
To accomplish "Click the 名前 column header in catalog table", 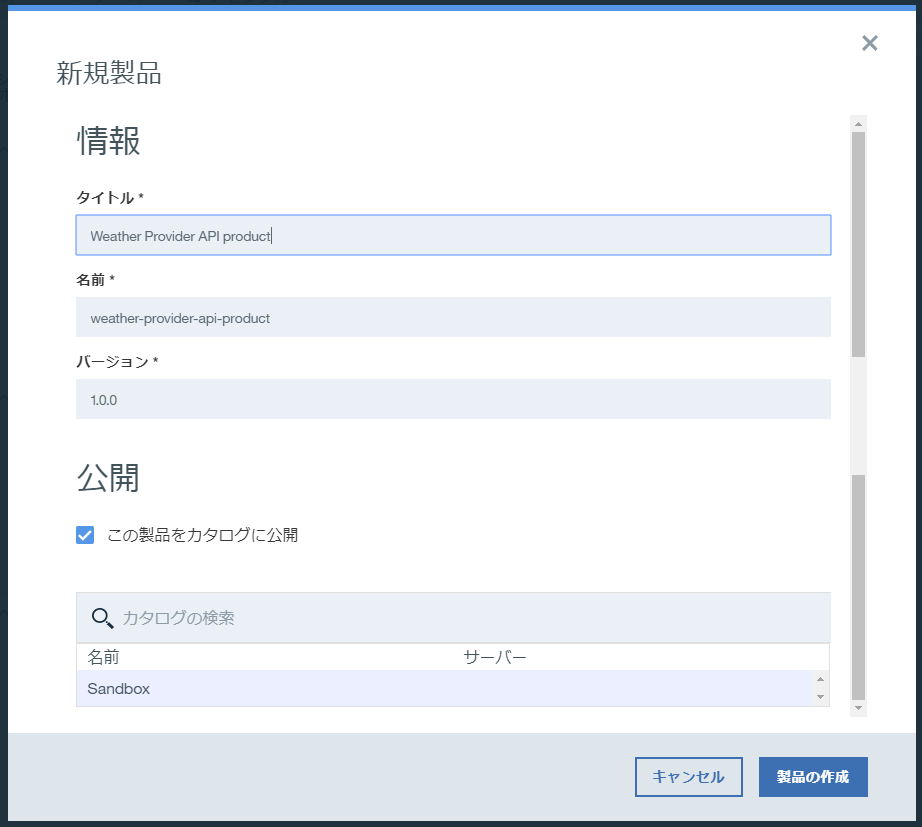I will pos(103,657).
